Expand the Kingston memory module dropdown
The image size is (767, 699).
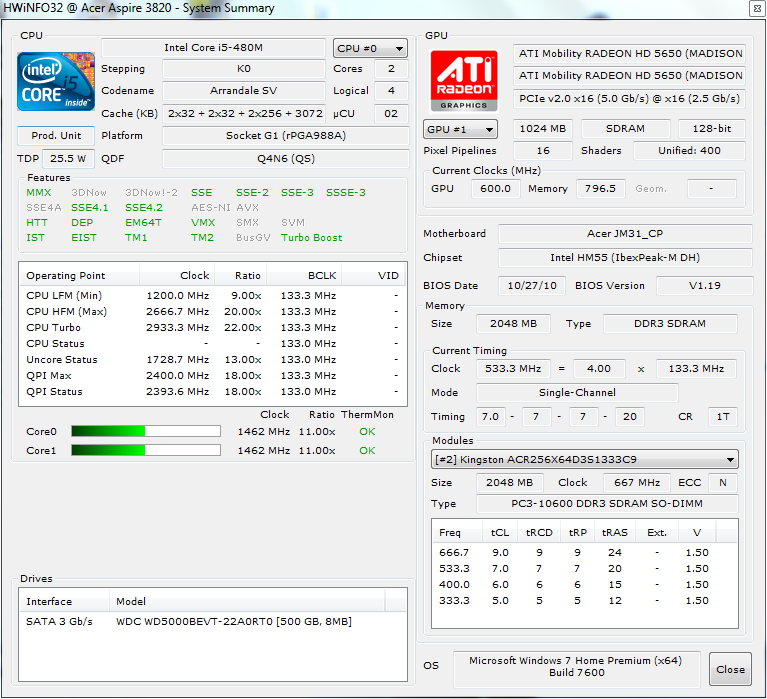click(585, 459)
